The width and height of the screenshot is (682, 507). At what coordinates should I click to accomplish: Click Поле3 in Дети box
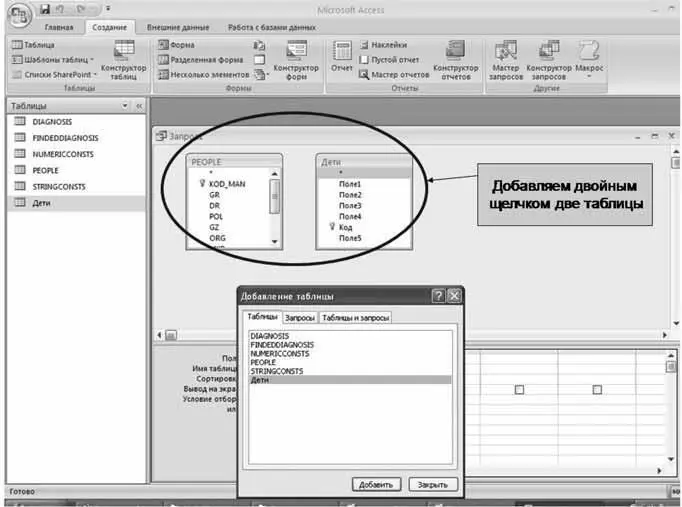point(350,206)
